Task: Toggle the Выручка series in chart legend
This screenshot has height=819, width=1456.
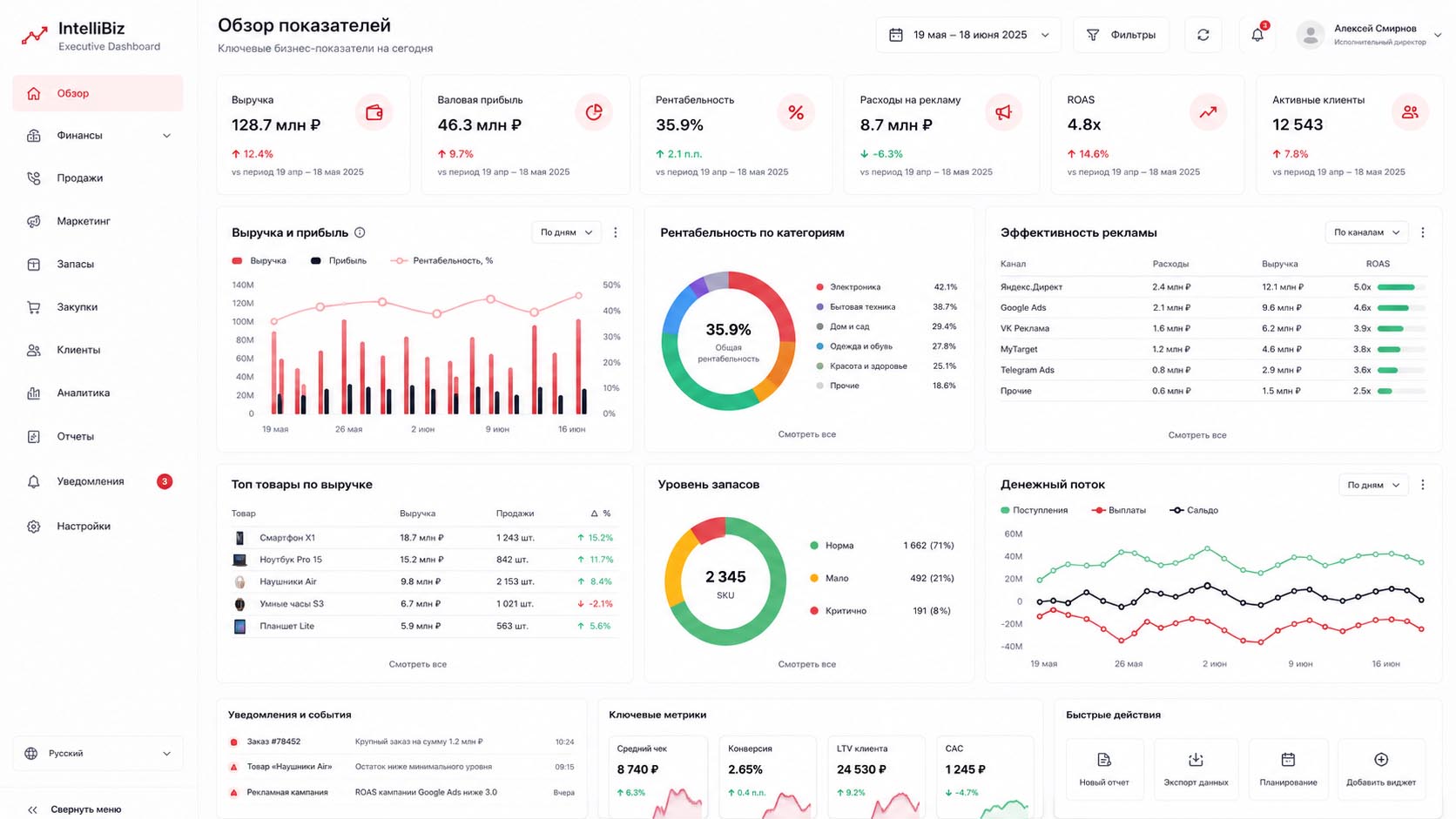Action: pos(260,260)
